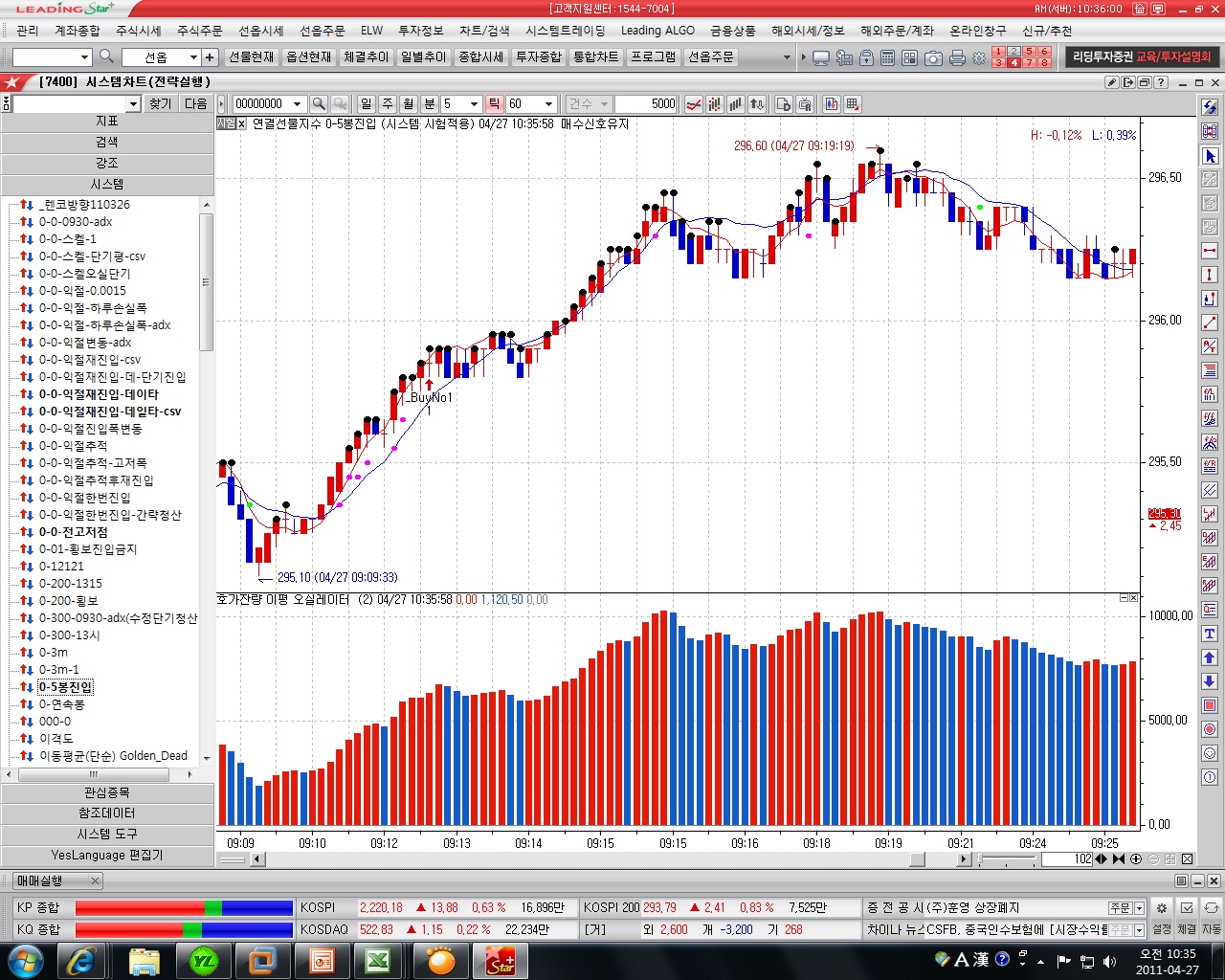Open the YesLanguage 편집기 panel
The width and height of the screenshot is (1225, 980).
pos(107,856)
